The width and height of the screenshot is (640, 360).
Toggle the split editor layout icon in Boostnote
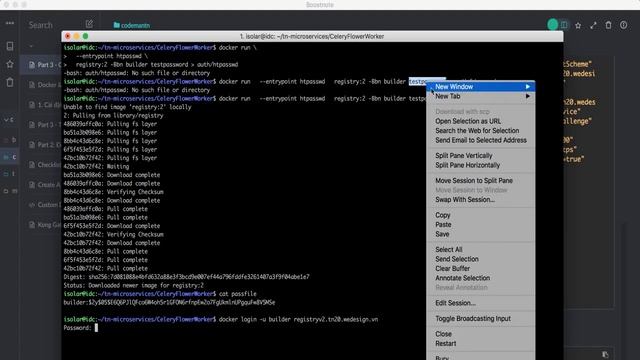coord(564,25)
